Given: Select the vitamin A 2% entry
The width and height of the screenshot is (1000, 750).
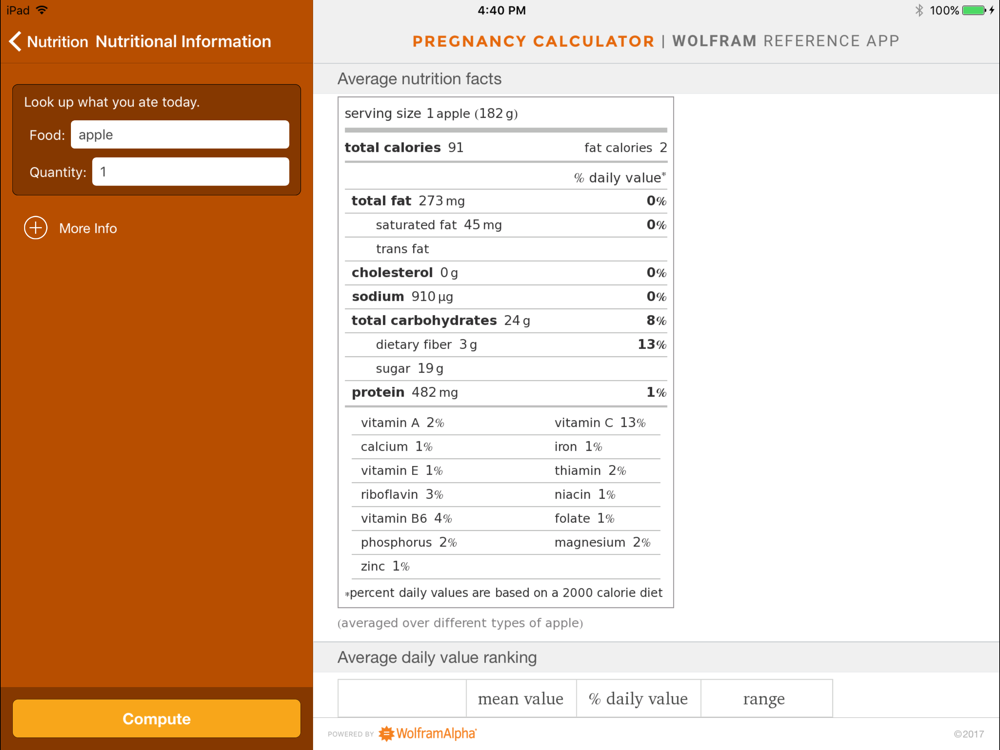Looking at the screenshot, I should tap(402, 422).
